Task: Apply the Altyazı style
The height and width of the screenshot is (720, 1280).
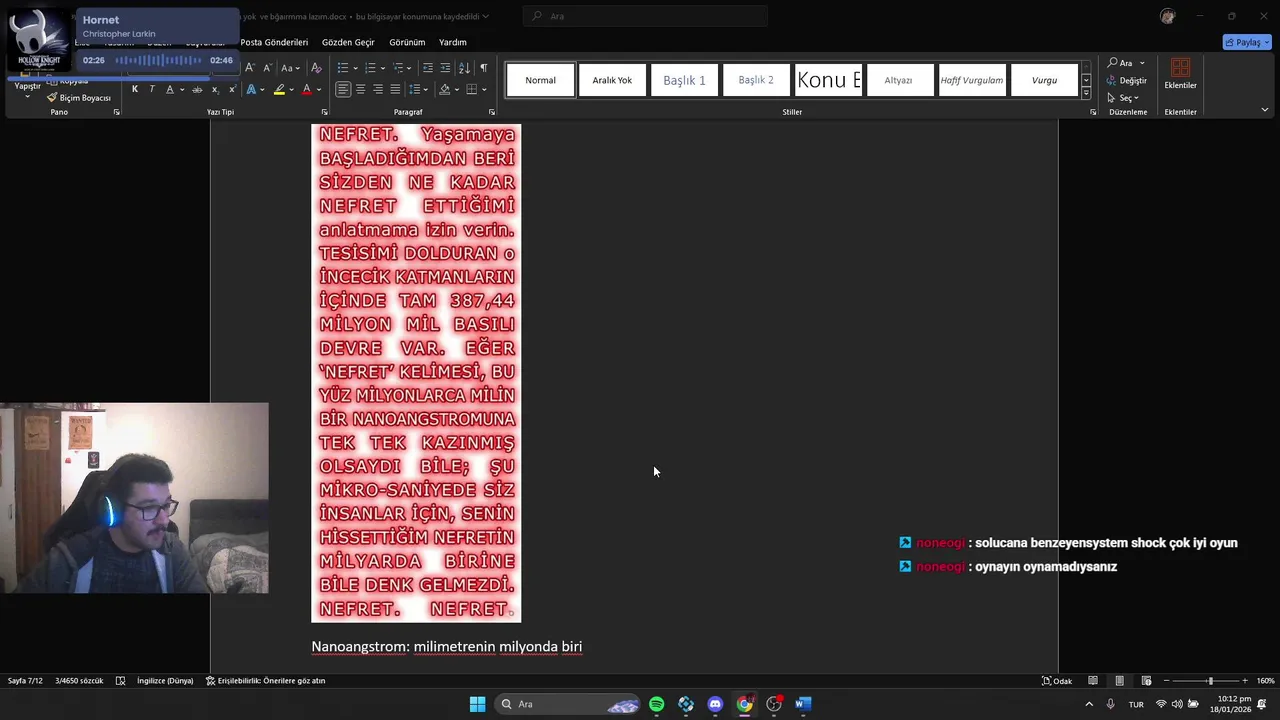Action: pyautogui.click(x=898, y=80)
